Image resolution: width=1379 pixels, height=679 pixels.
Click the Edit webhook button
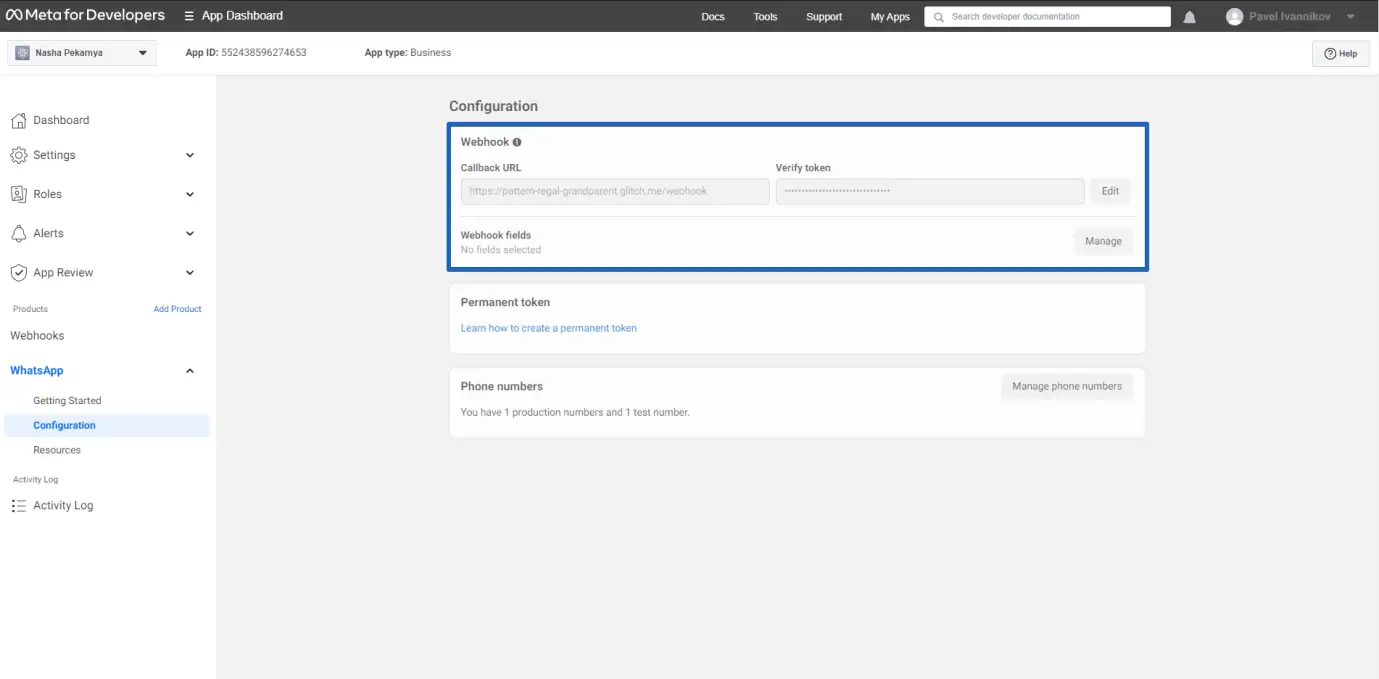[1110, 191]
